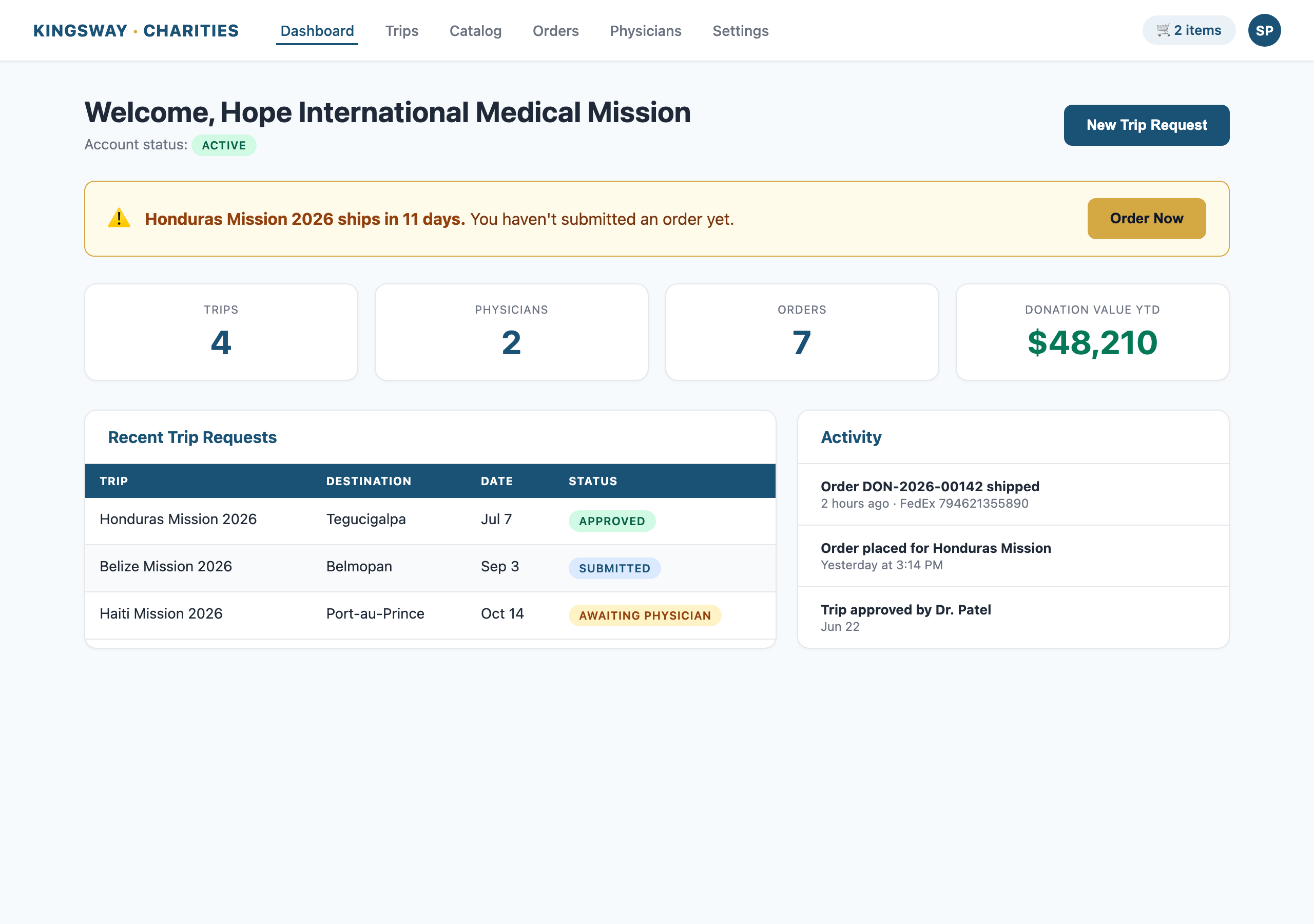This screenshot has width=1314, height=924.
Task: Open the Trips tab
Action: click(401, 31)
